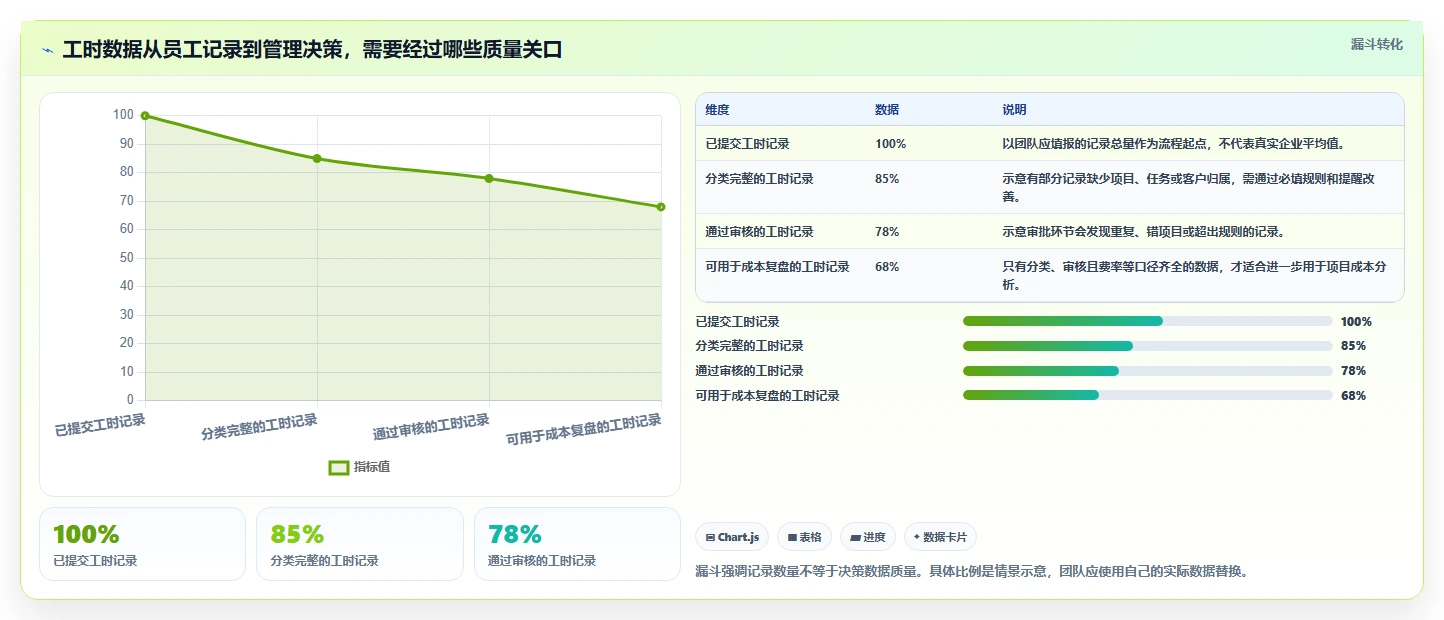Select the chart data point at 85

coord(317,159)
